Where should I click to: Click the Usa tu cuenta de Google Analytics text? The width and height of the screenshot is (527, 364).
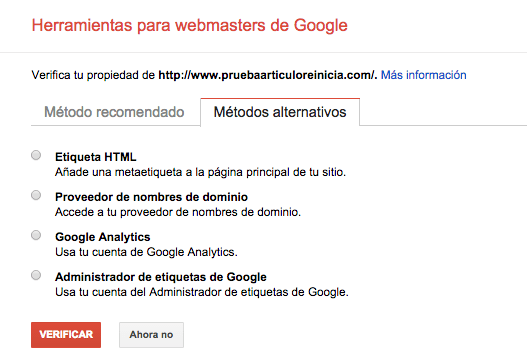coord(146,252)
